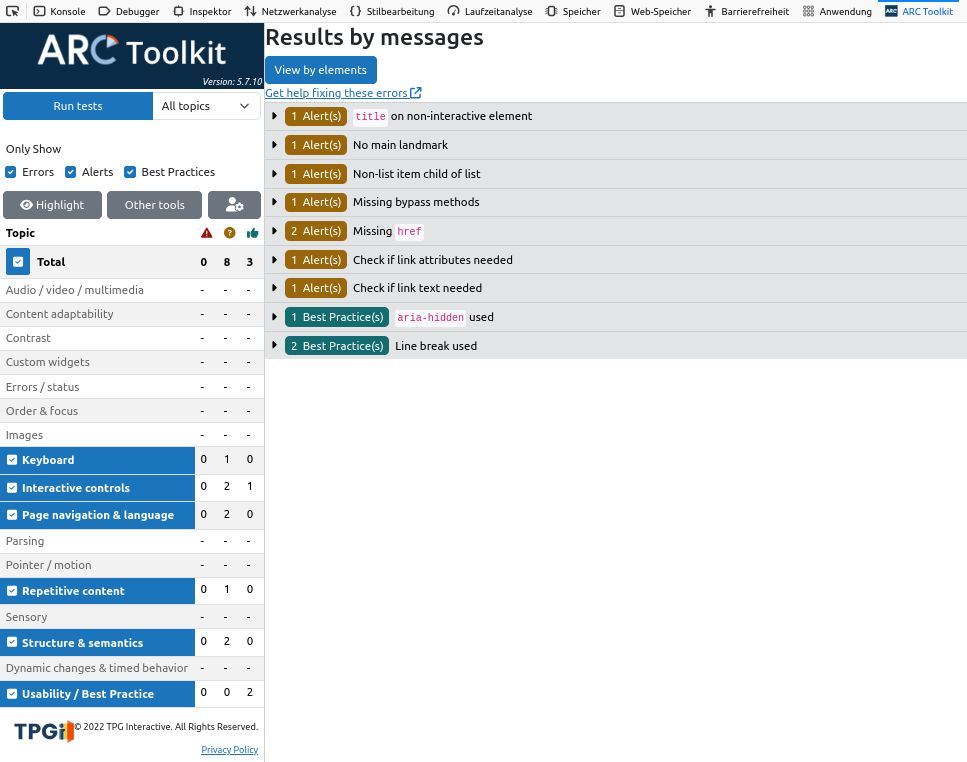This screenshot has height=762, width=967.
Task: Click the View by elements button
Action: (320, 70)
